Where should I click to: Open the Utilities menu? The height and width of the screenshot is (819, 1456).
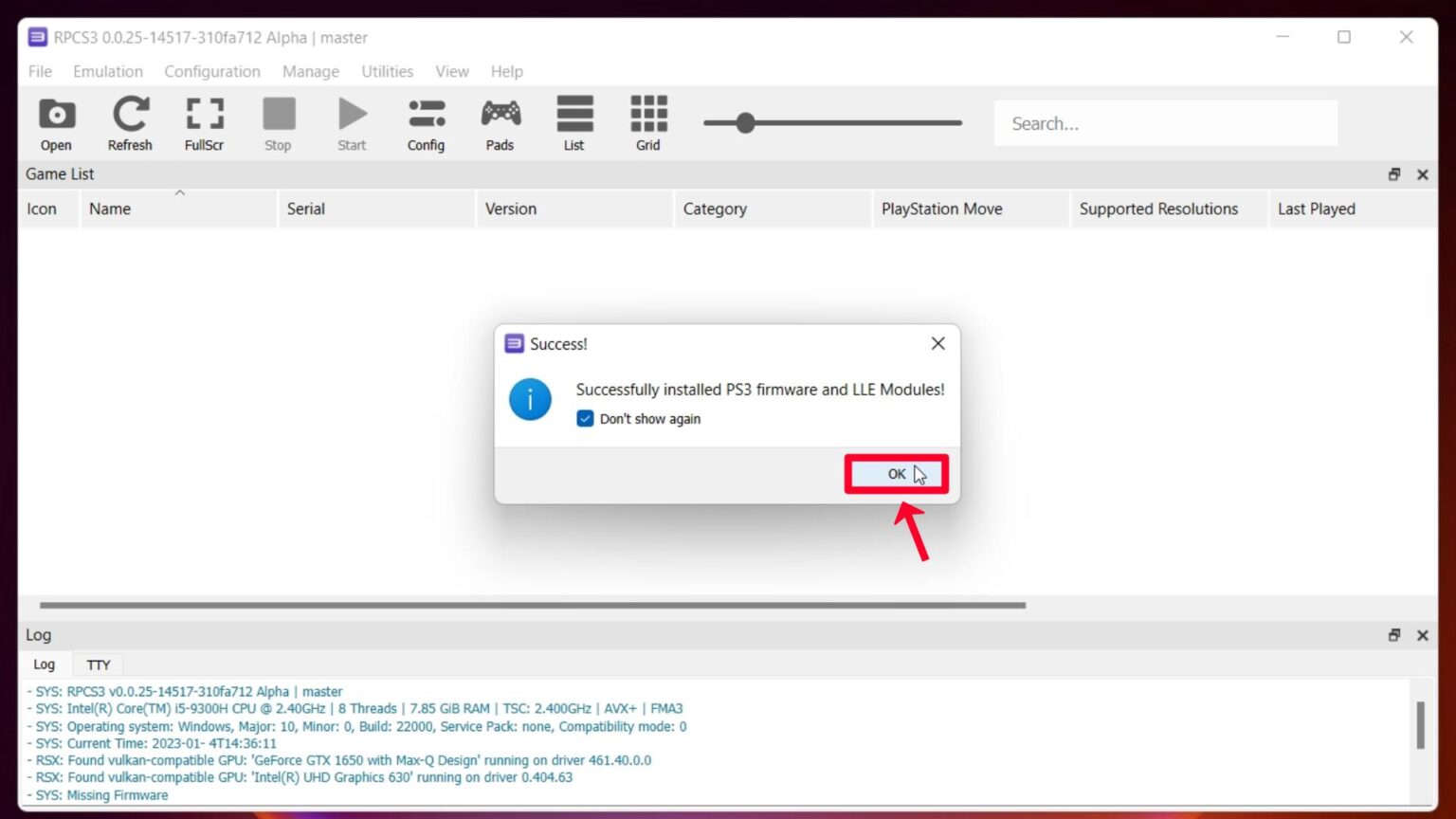point(387,71)
